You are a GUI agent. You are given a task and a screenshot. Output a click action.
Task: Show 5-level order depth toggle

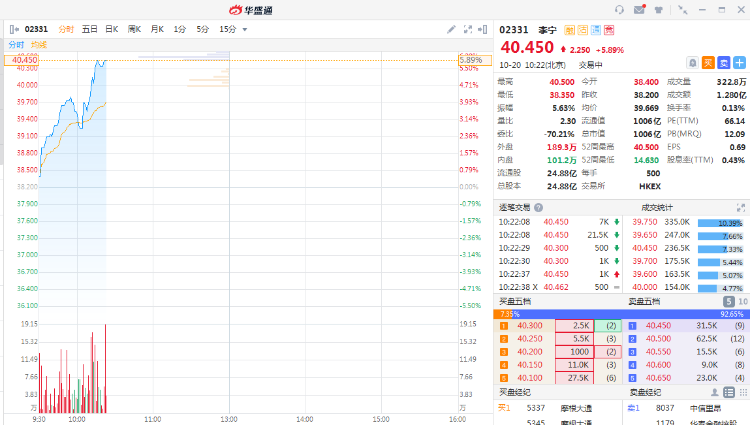(728, 301)
